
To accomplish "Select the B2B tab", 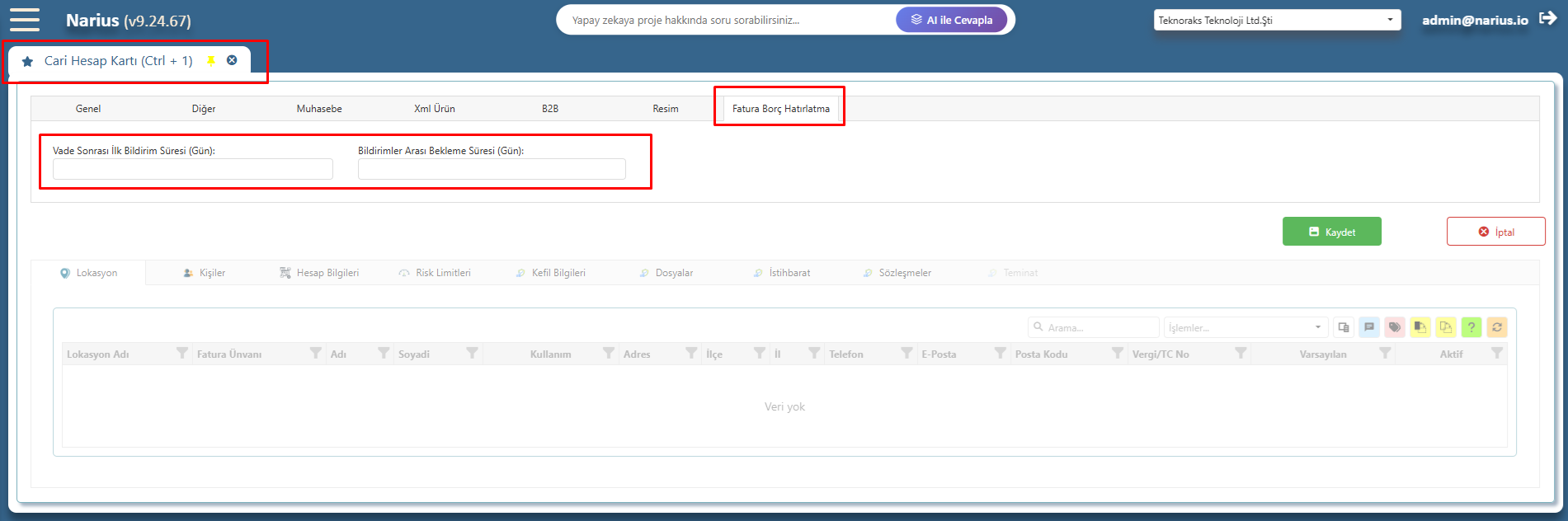I will click(550, 109).
